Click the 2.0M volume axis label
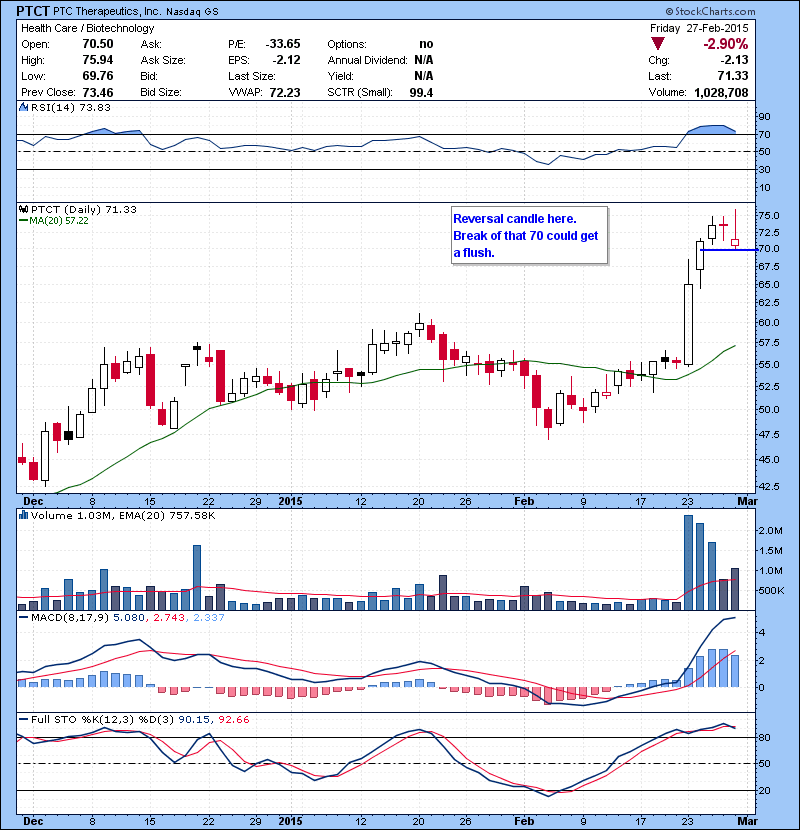 coord(771,530)
